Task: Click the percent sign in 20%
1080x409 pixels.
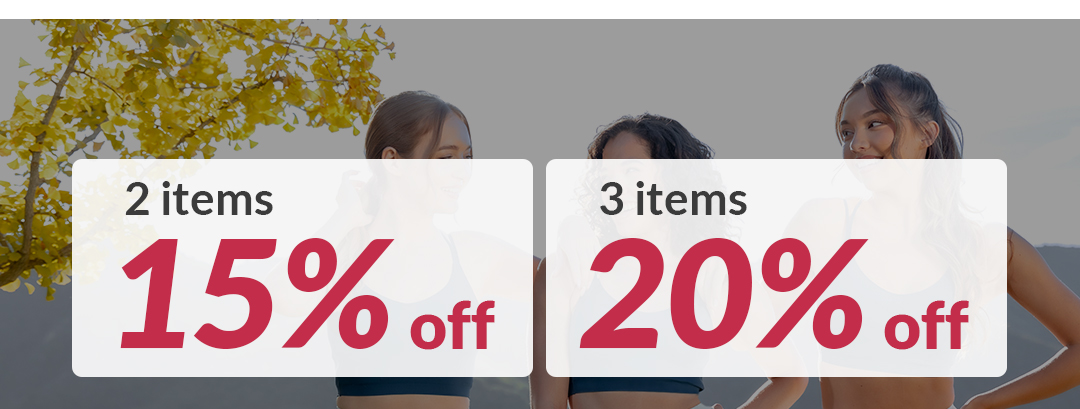Action: click(811, 293)
